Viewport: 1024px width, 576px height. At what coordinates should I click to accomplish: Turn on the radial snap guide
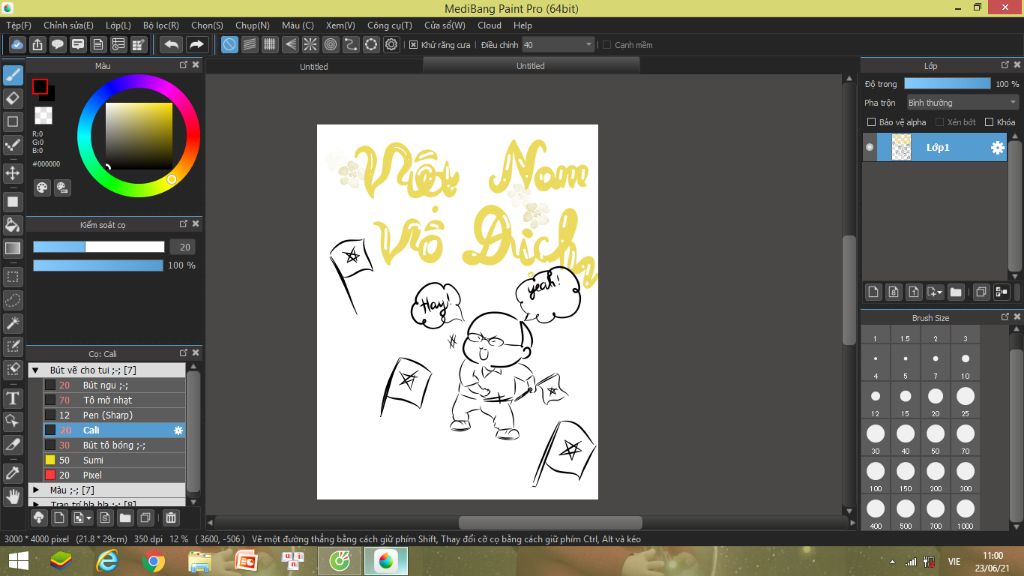point(310,44)
